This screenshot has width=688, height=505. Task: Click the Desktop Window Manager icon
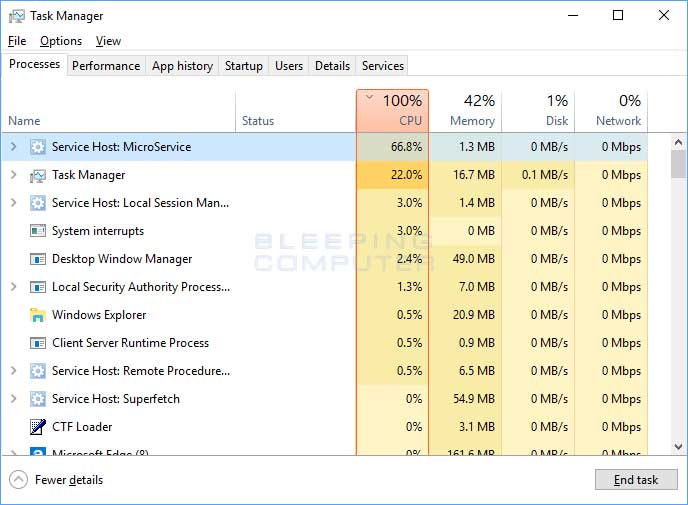(38, 259)
